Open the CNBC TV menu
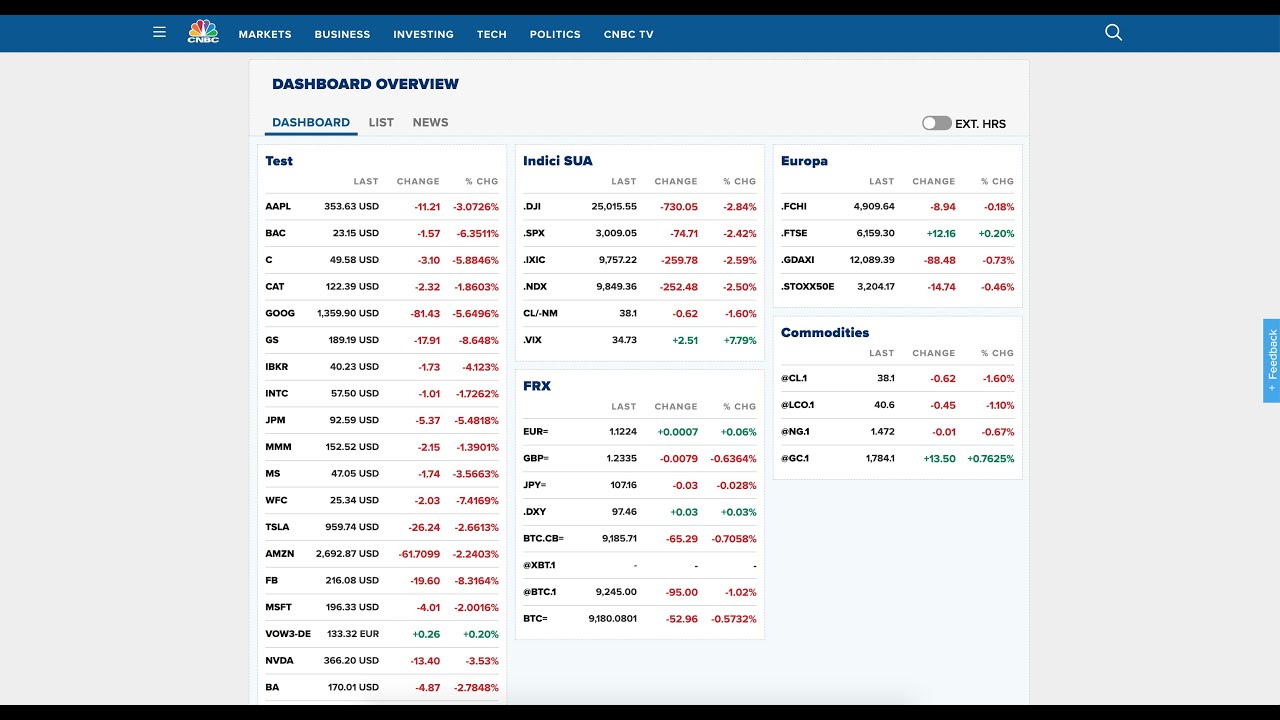Screen dimensions: 1280x720 [628, 34]
